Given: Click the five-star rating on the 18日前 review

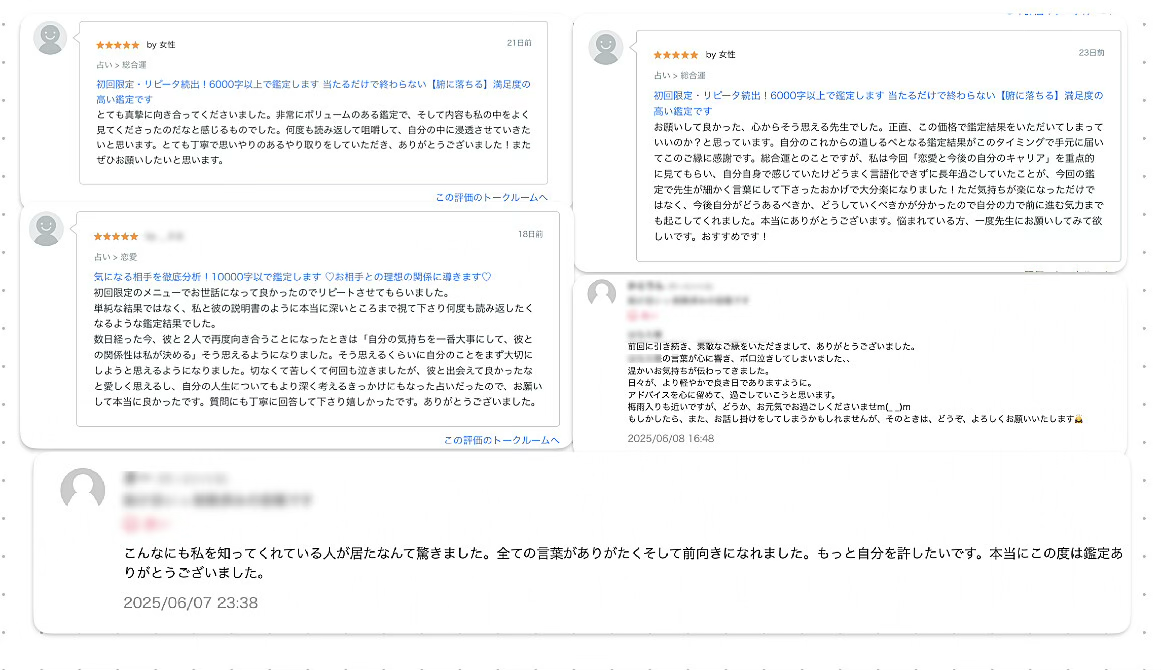Looking at the screenshot, I should coord(116,236).
